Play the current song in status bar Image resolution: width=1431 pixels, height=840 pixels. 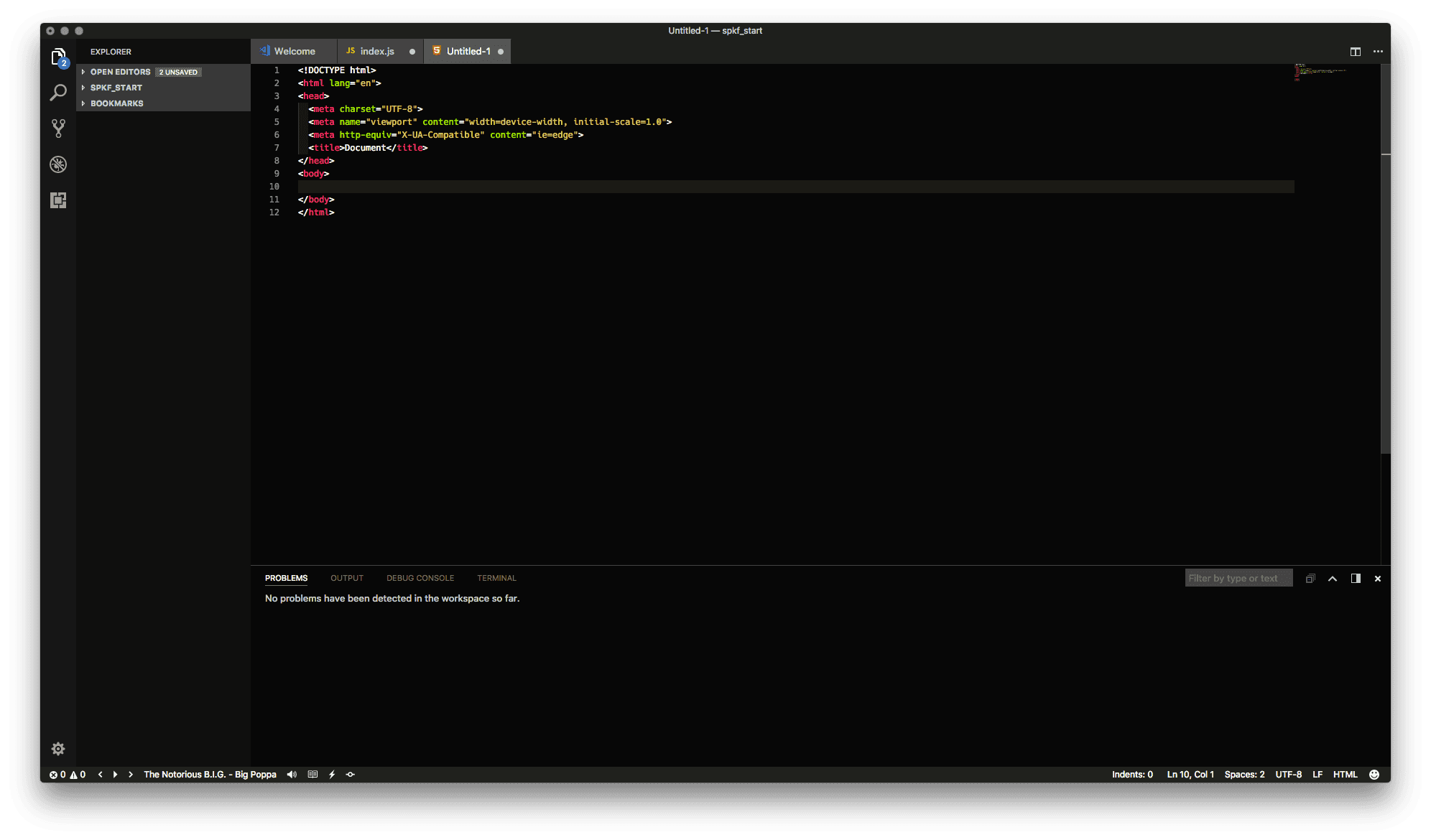tap(115, 775)
